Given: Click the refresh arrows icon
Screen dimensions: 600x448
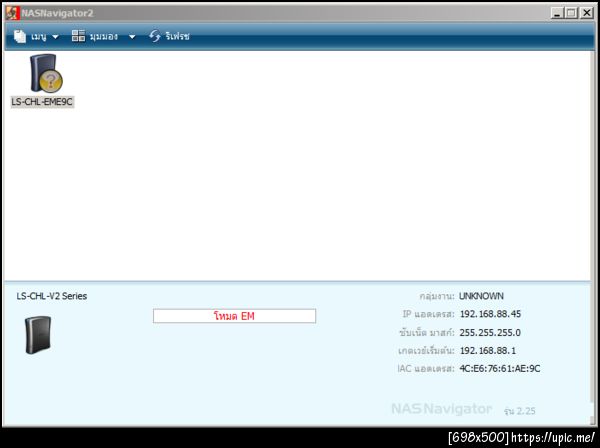Looking at the screenshot, I should tap(155, 36).
